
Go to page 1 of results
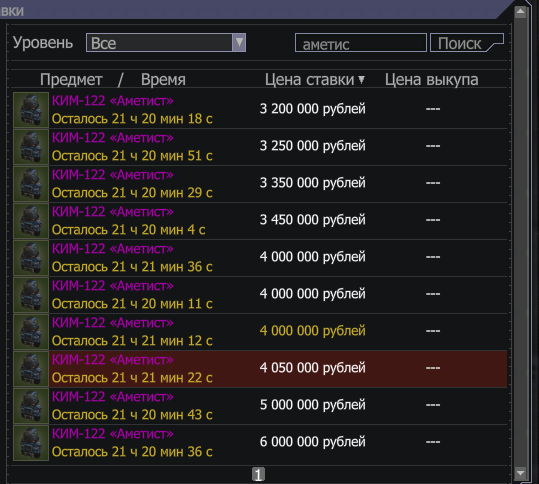click(258, 474)
